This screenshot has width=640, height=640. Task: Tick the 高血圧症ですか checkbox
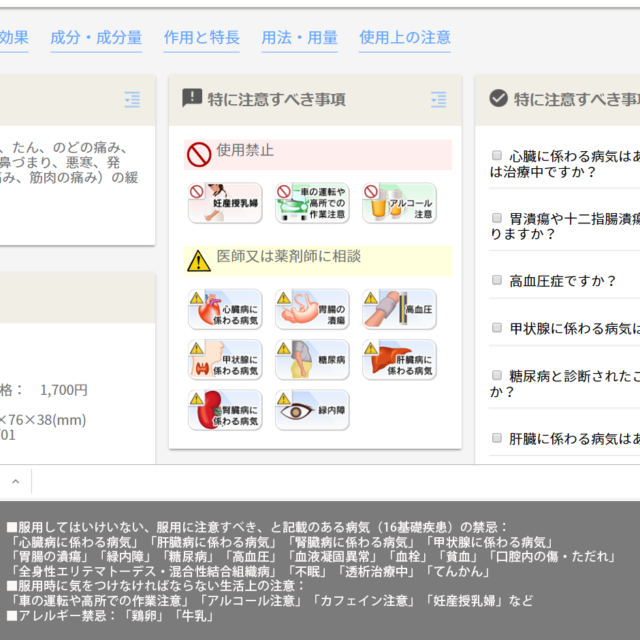coord(497,281)
